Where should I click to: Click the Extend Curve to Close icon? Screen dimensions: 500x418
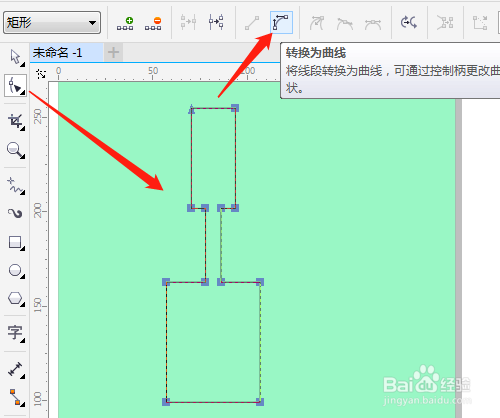(480, 23)
